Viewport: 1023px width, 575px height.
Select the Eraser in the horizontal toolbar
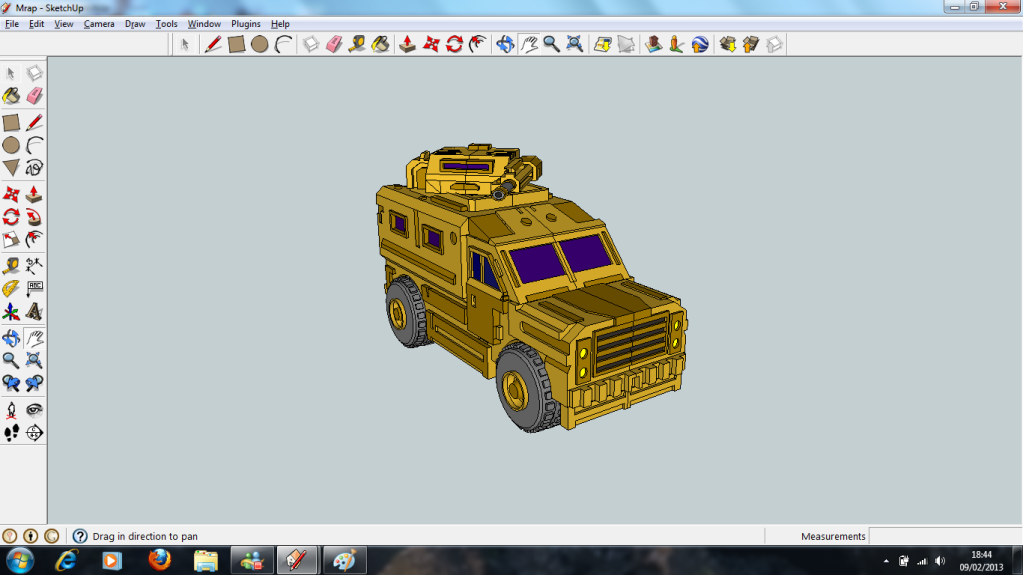[334, 44]
